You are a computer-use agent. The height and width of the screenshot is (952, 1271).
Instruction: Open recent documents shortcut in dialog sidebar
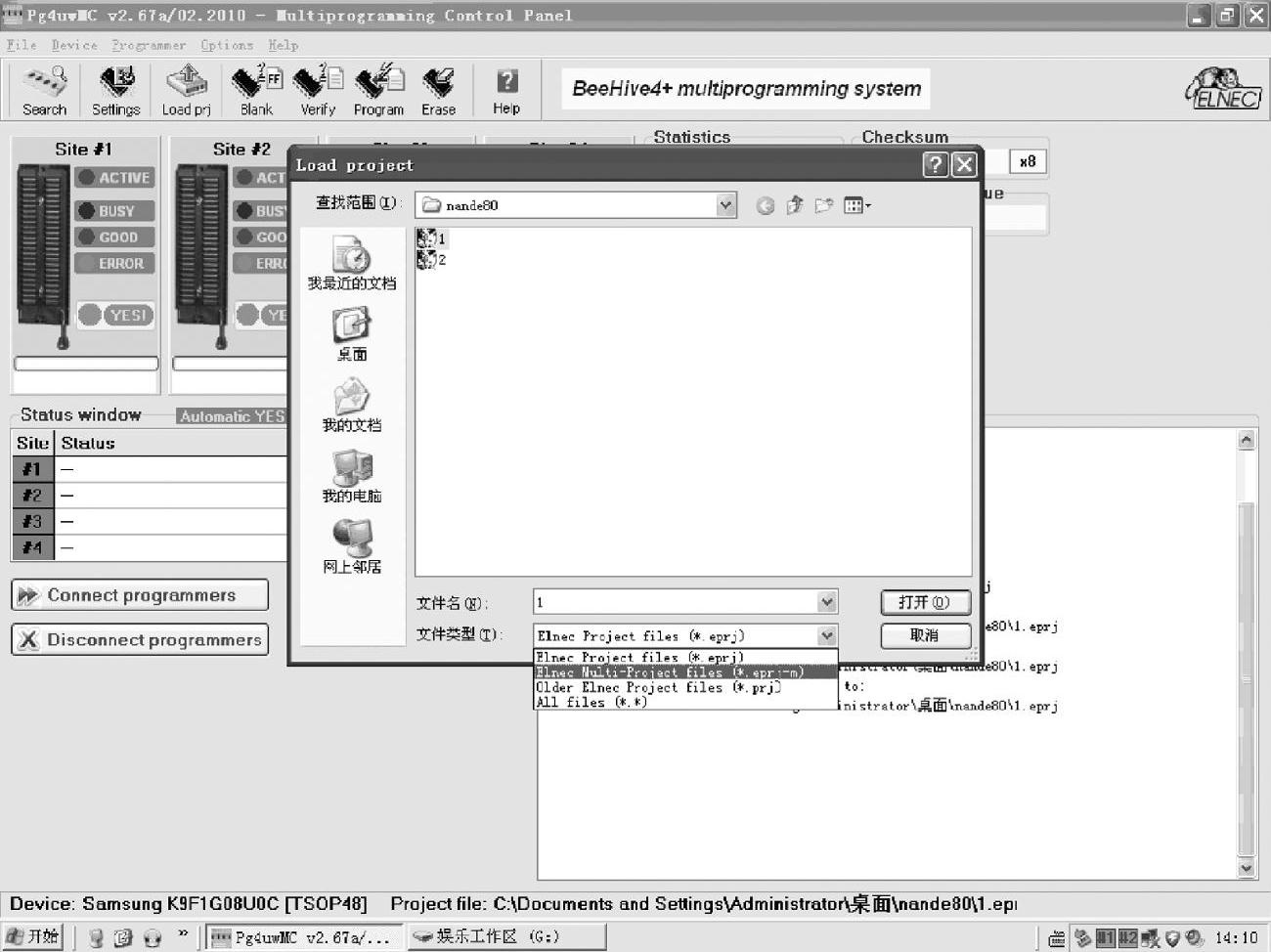tap(352, 263)
